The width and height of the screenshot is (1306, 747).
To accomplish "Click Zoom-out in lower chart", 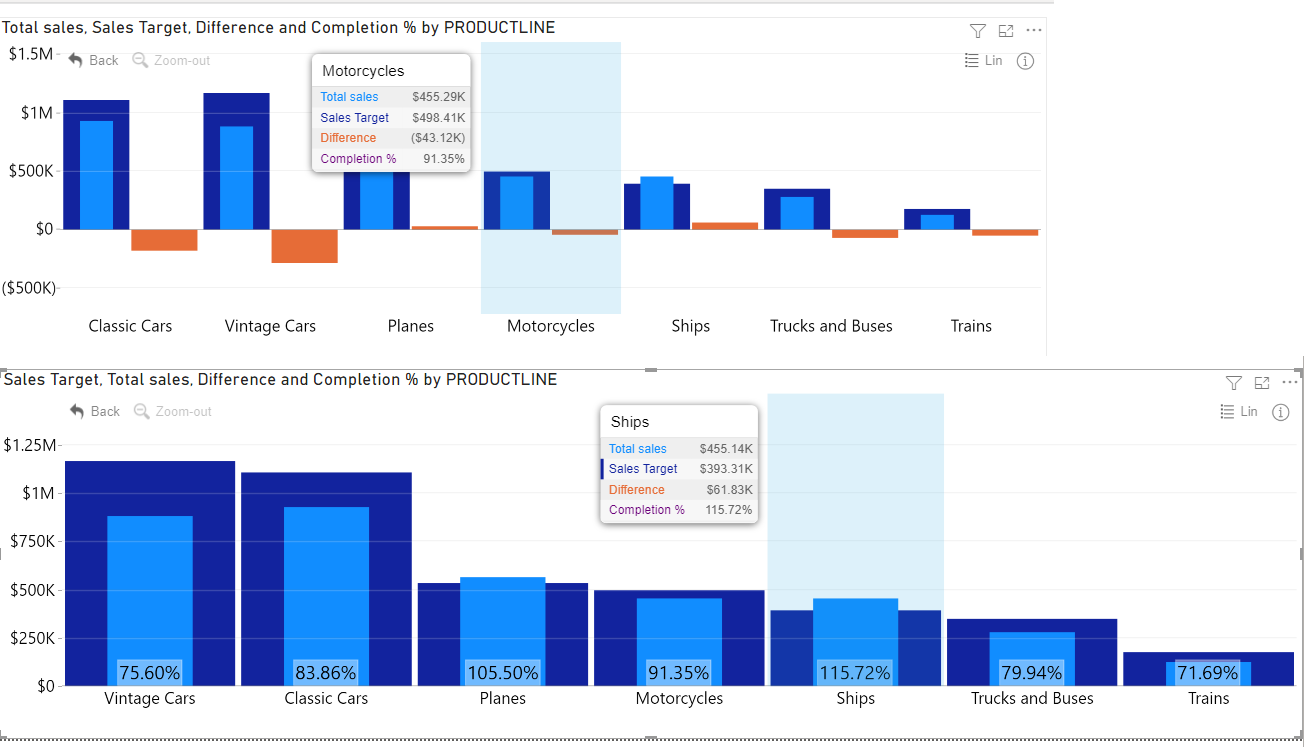I will (172, 411).
